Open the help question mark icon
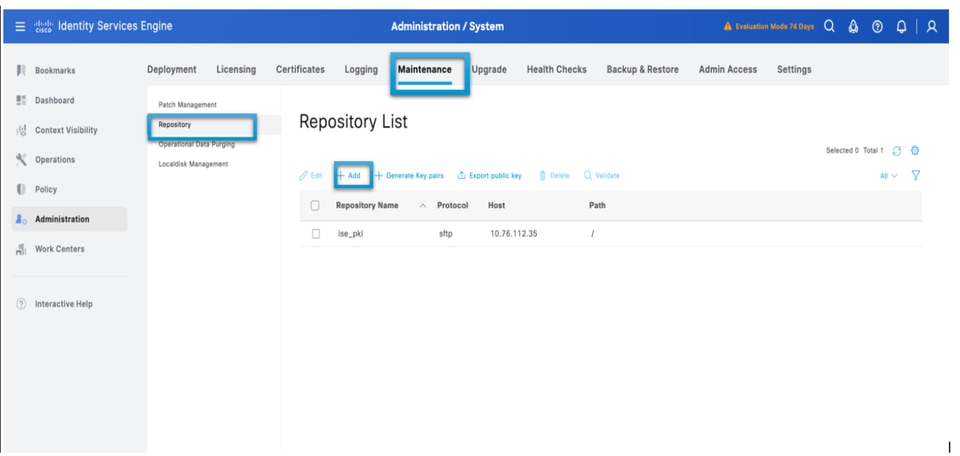The width and height of the screenshot is (960, 456). (877, 26)
